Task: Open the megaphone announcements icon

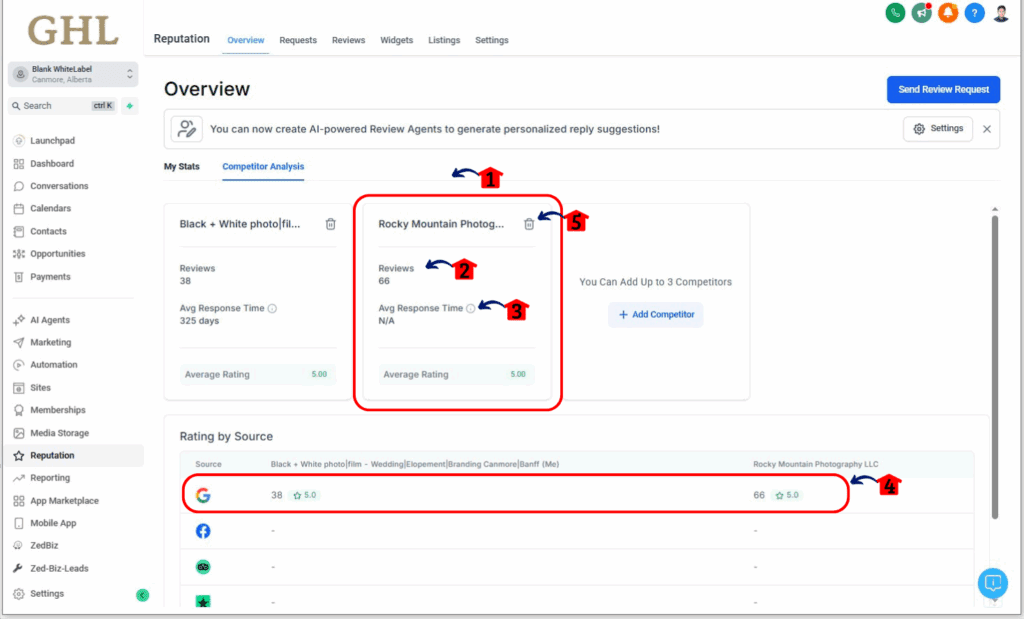Action: point(921,12)
